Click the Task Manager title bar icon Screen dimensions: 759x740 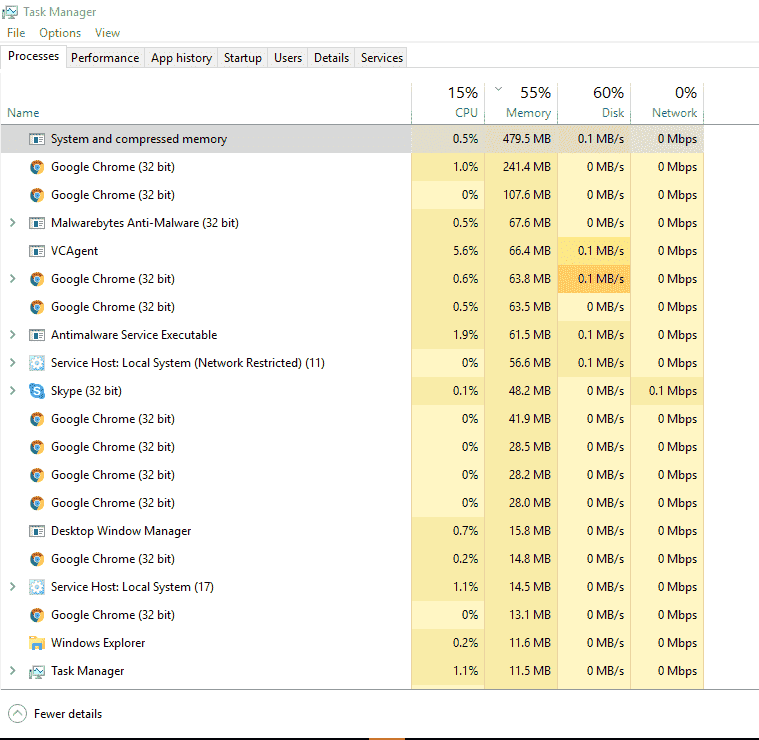tap(10, 12)
